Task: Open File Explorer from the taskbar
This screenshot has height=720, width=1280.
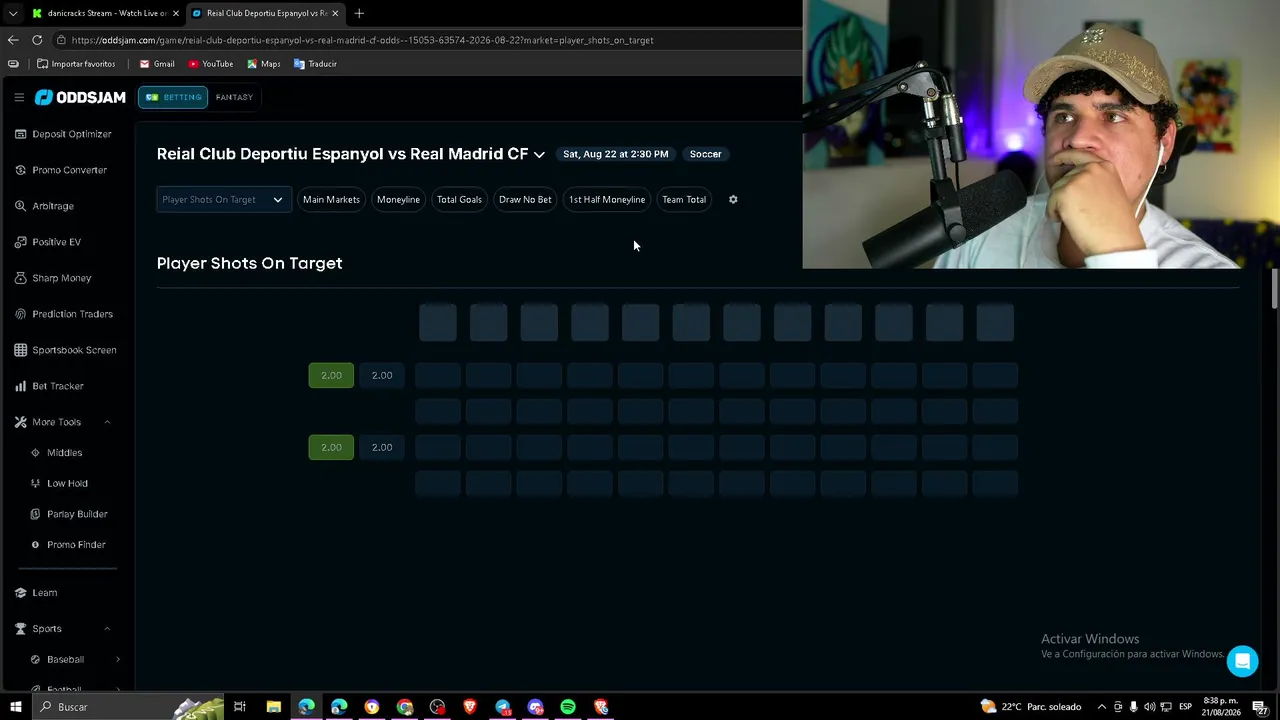Action: coord(273,707)
